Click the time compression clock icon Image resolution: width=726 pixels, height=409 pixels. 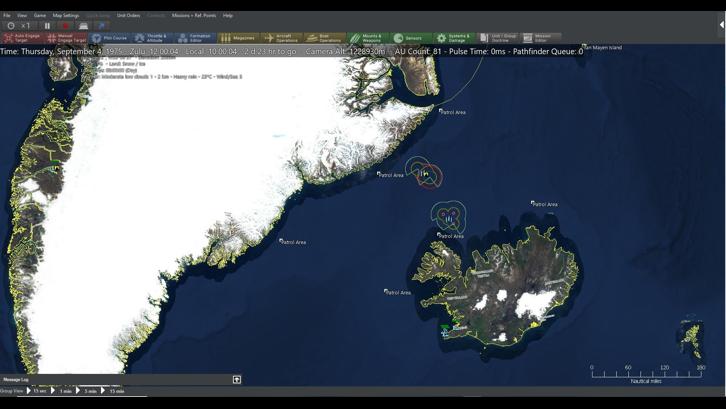11,26
